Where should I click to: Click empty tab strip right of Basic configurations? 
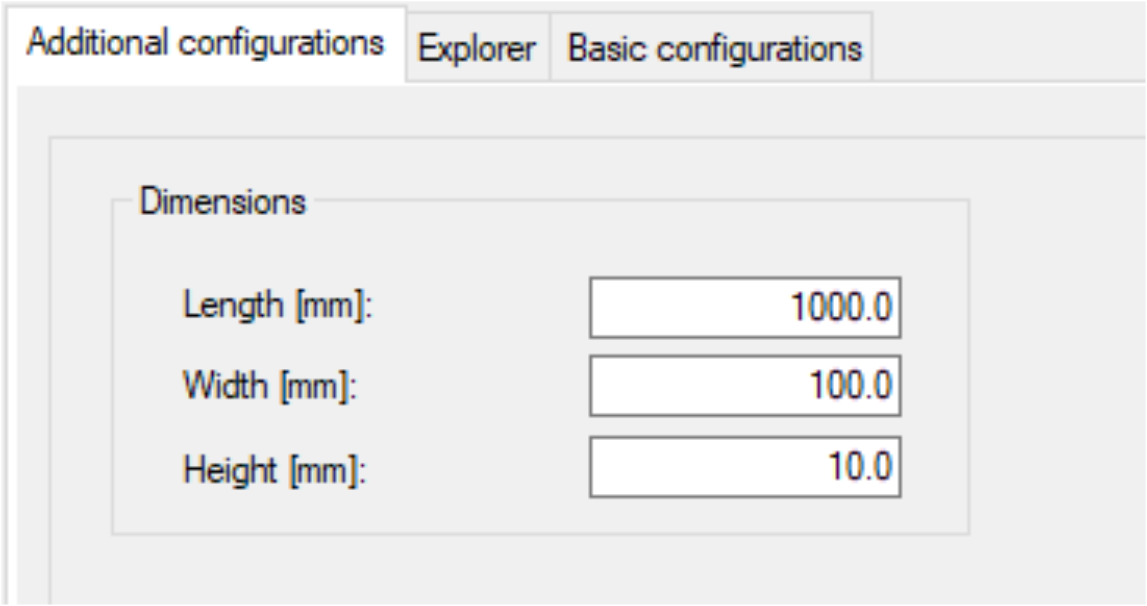click(x=1000, y=47)
